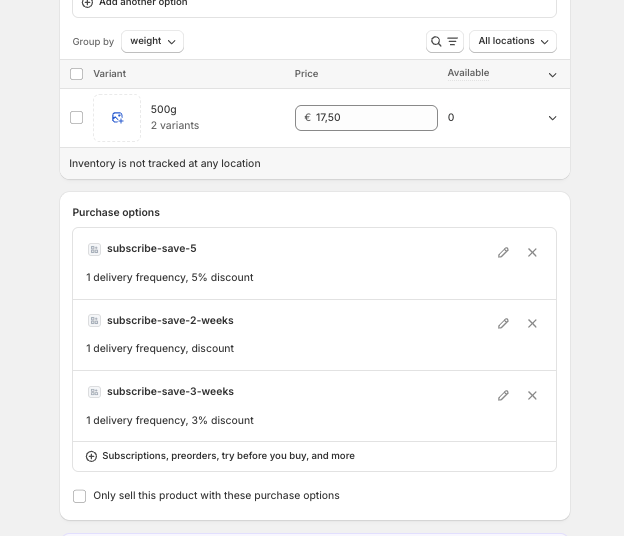
Task: Enable Only sell with these purchase options
Action: (80, 496)
